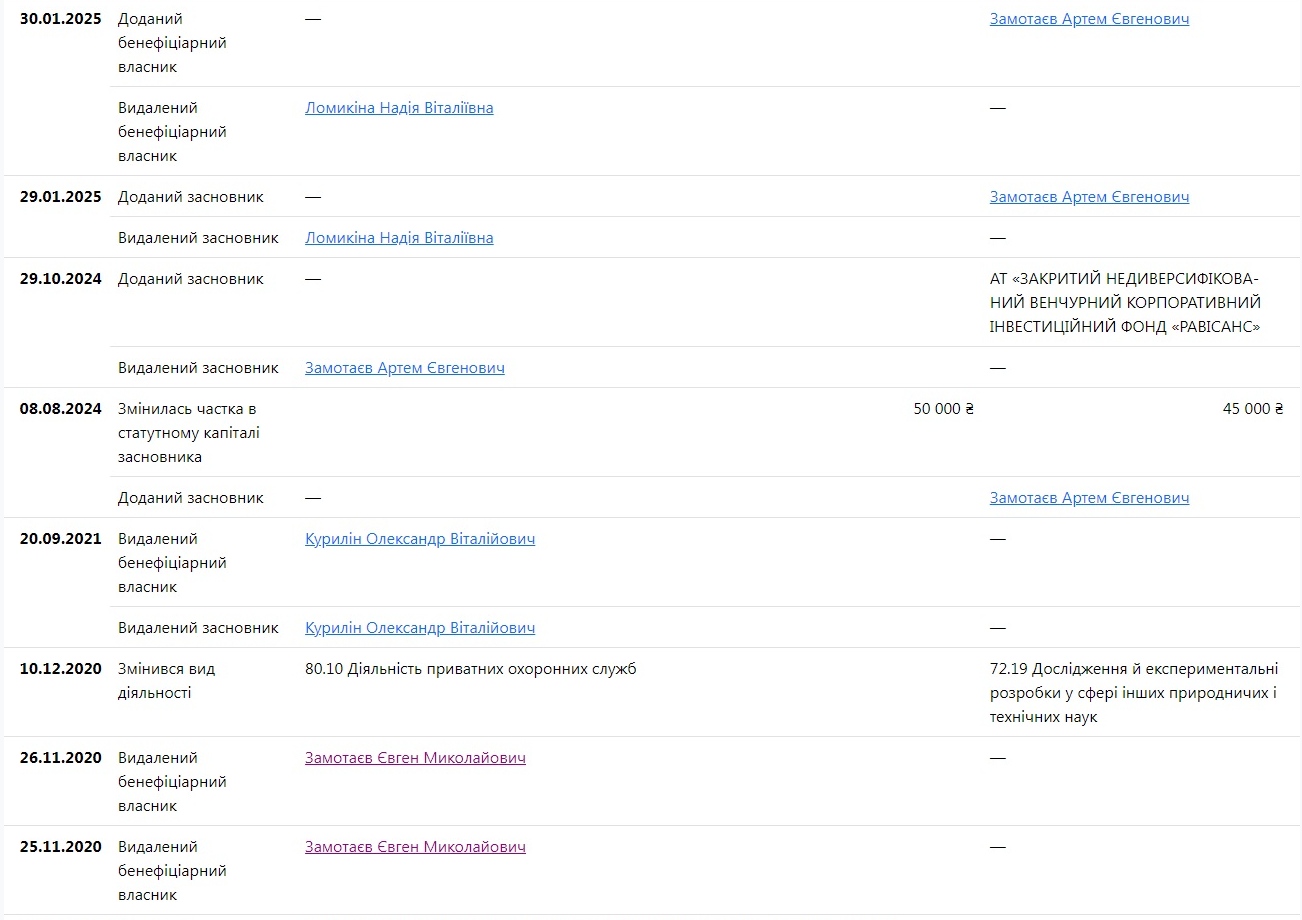The height and width of the screenshot is (920, 1302).
Task: Open Замотаєв Євген link dated 25.11.2020
Action: (x=415, y=847)
